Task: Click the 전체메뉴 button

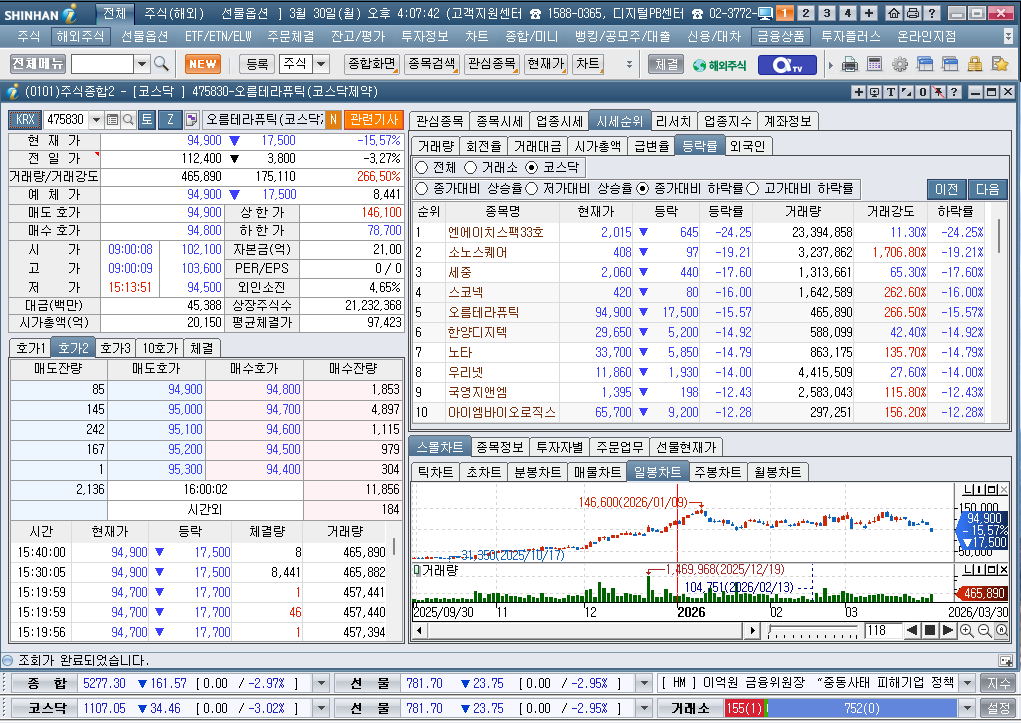Action: [38, 64]
